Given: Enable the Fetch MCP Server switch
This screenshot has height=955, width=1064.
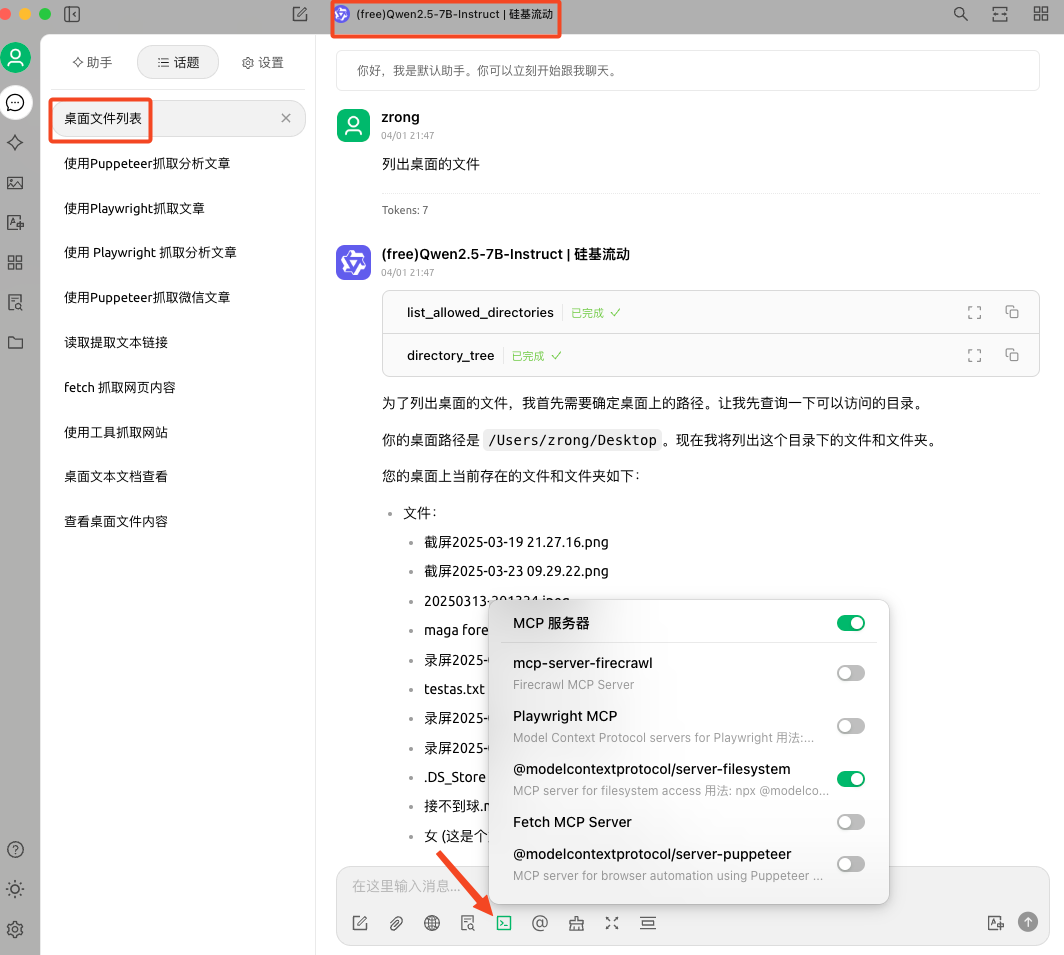Looking at the screenshot, I should [x=851, y=823].
